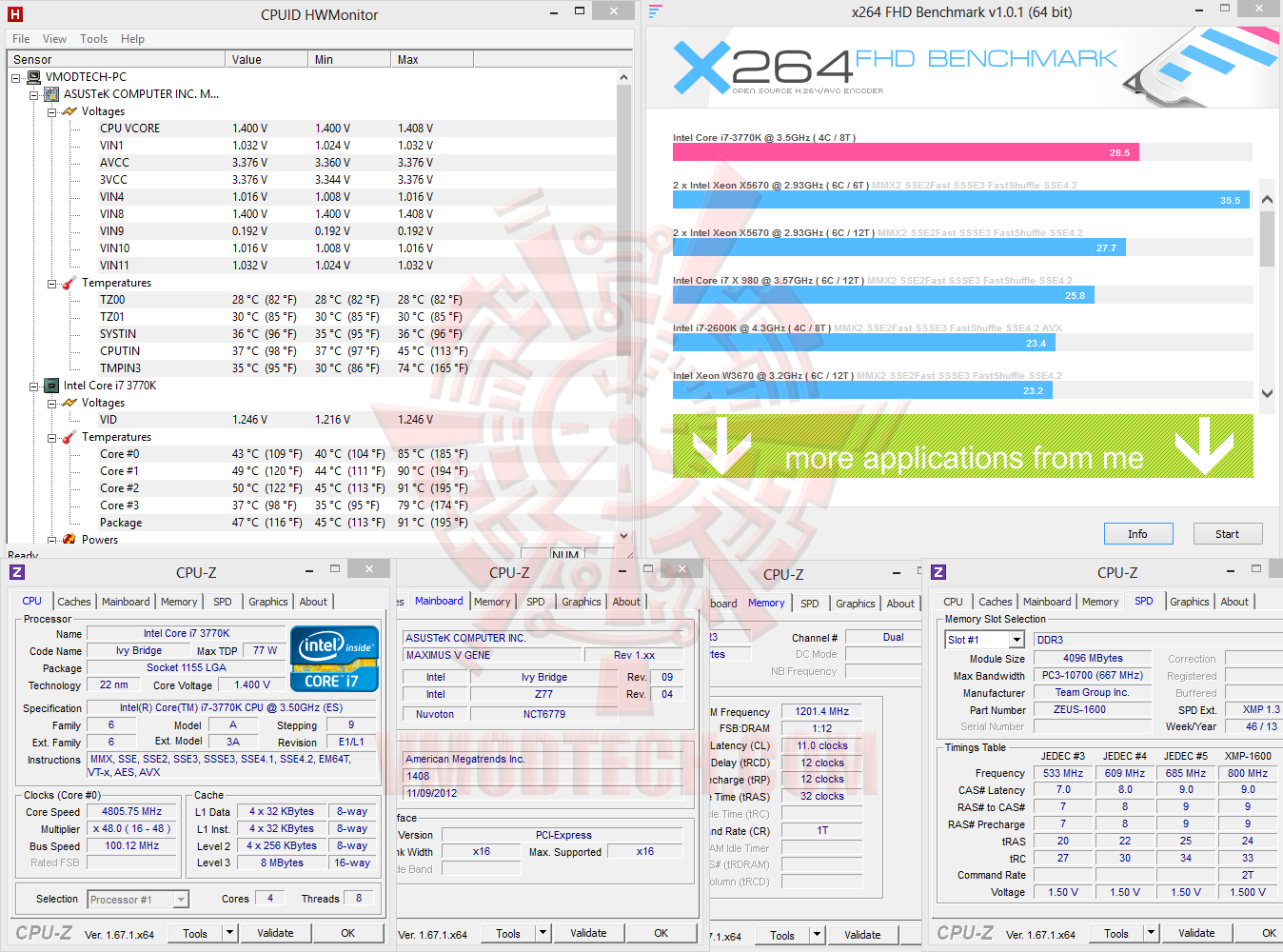Click the Info button in x264 Benchmark
Image resolution: width=1283 pixels, height=952 pixels.
point(1138,534)
